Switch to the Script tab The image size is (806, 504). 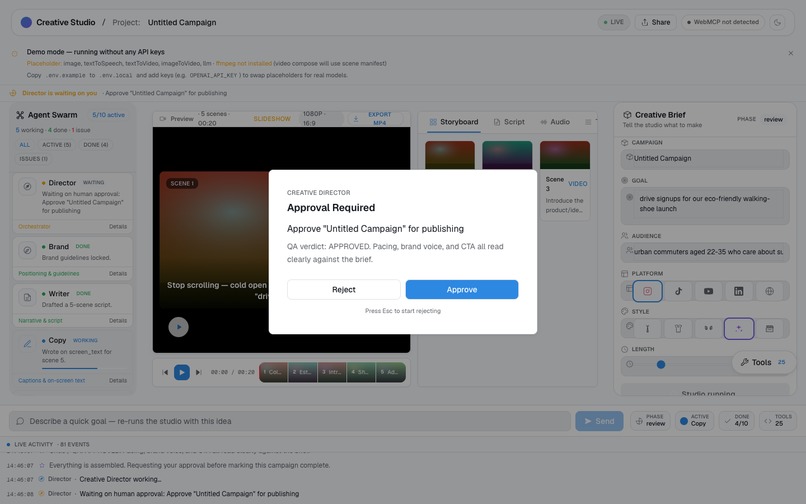(x=509, y=122)
